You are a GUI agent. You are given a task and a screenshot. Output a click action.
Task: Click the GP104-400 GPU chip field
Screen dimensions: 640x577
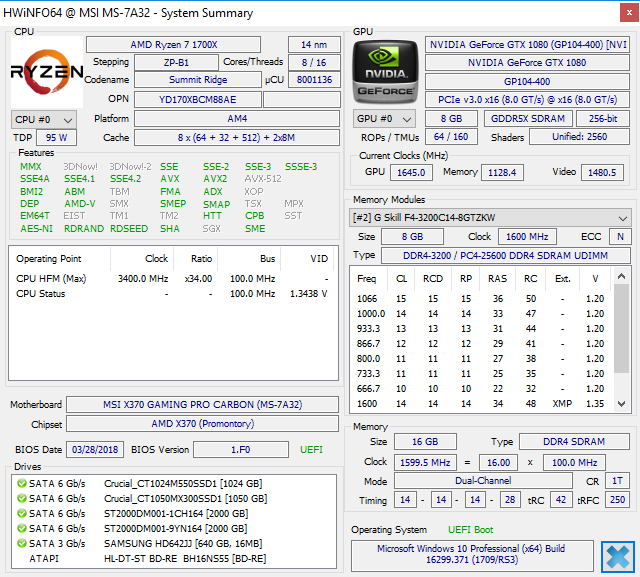pyautogui.click(x=527, y=82)
